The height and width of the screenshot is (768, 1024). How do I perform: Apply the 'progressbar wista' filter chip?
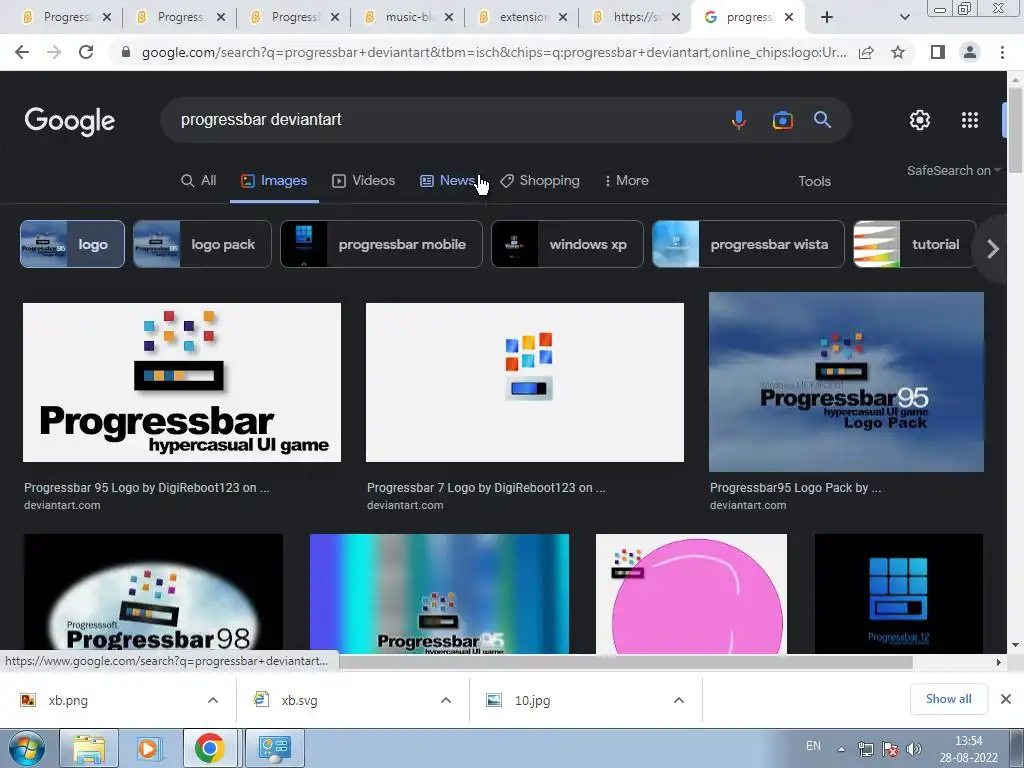(x=748, y=244)
